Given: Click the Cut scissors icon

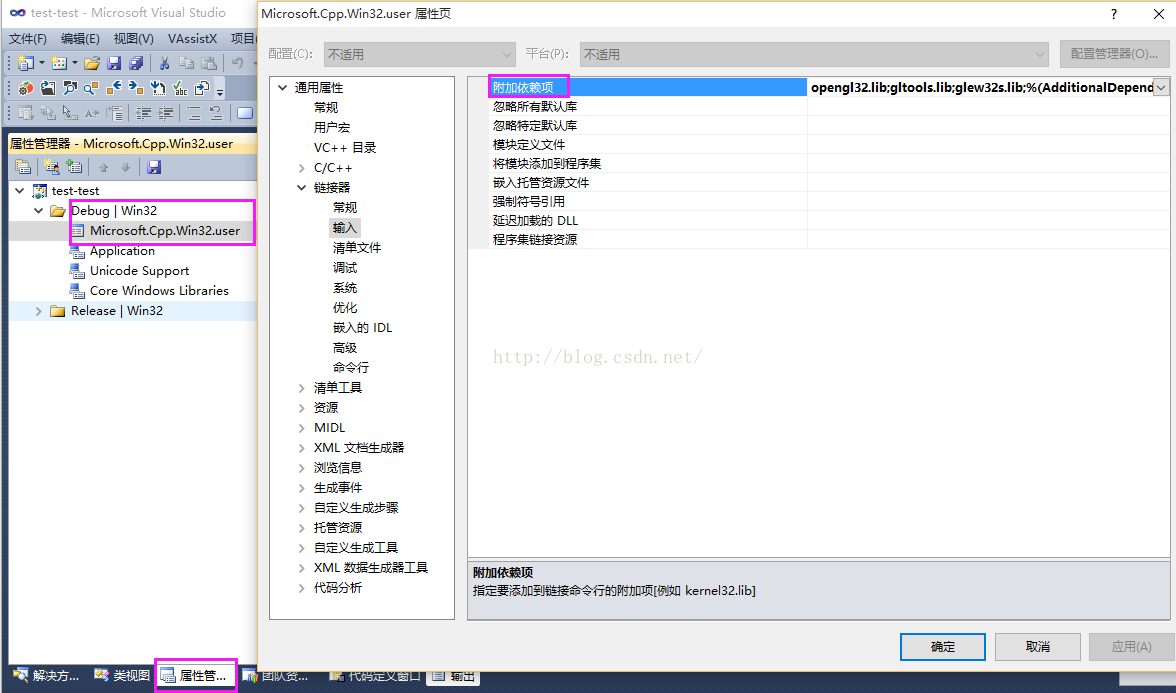Looking at the screenshot, I should click(x=164, y=63).
